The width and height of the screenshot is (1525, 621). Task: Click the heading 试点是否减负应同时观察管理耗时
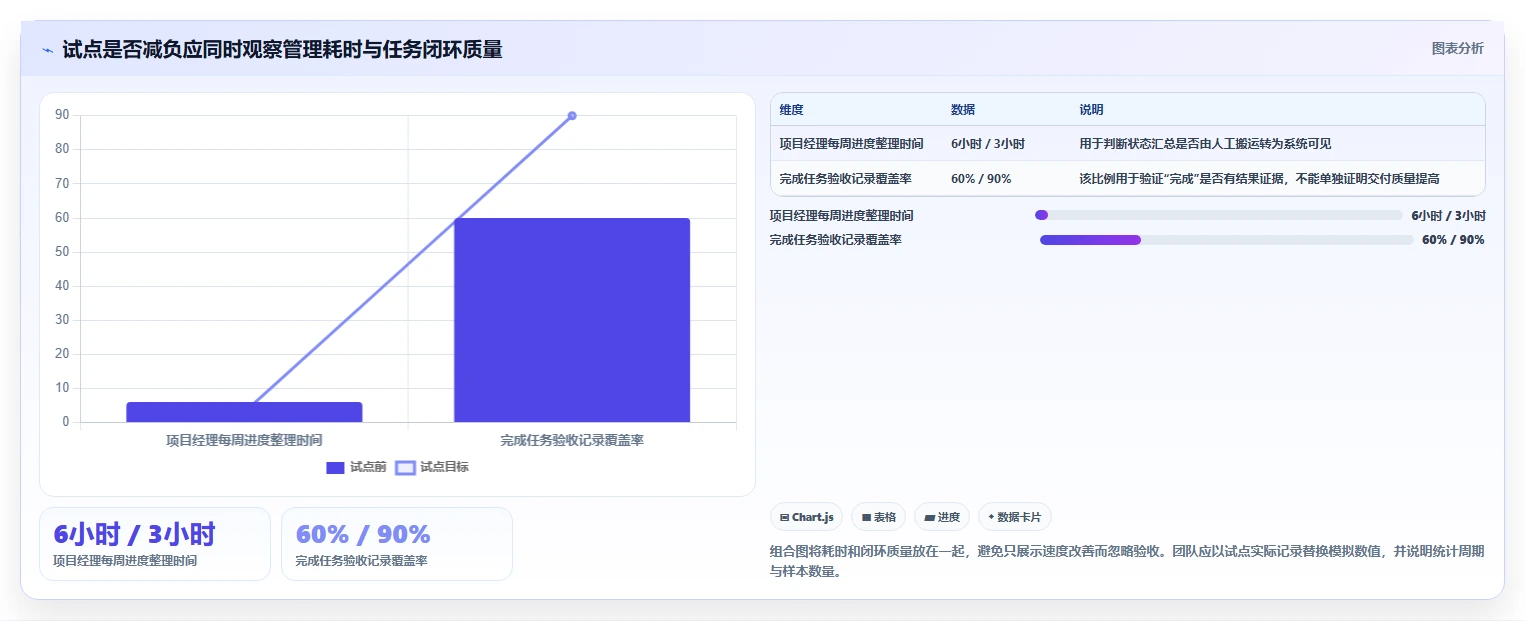click(x=282, y=50)
